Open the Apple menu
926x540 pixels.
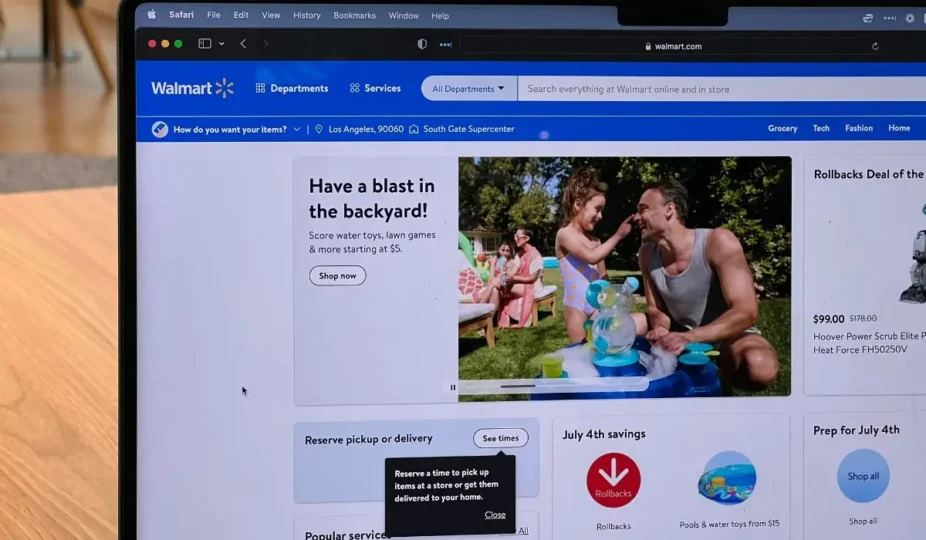click(x=152, y=16)
